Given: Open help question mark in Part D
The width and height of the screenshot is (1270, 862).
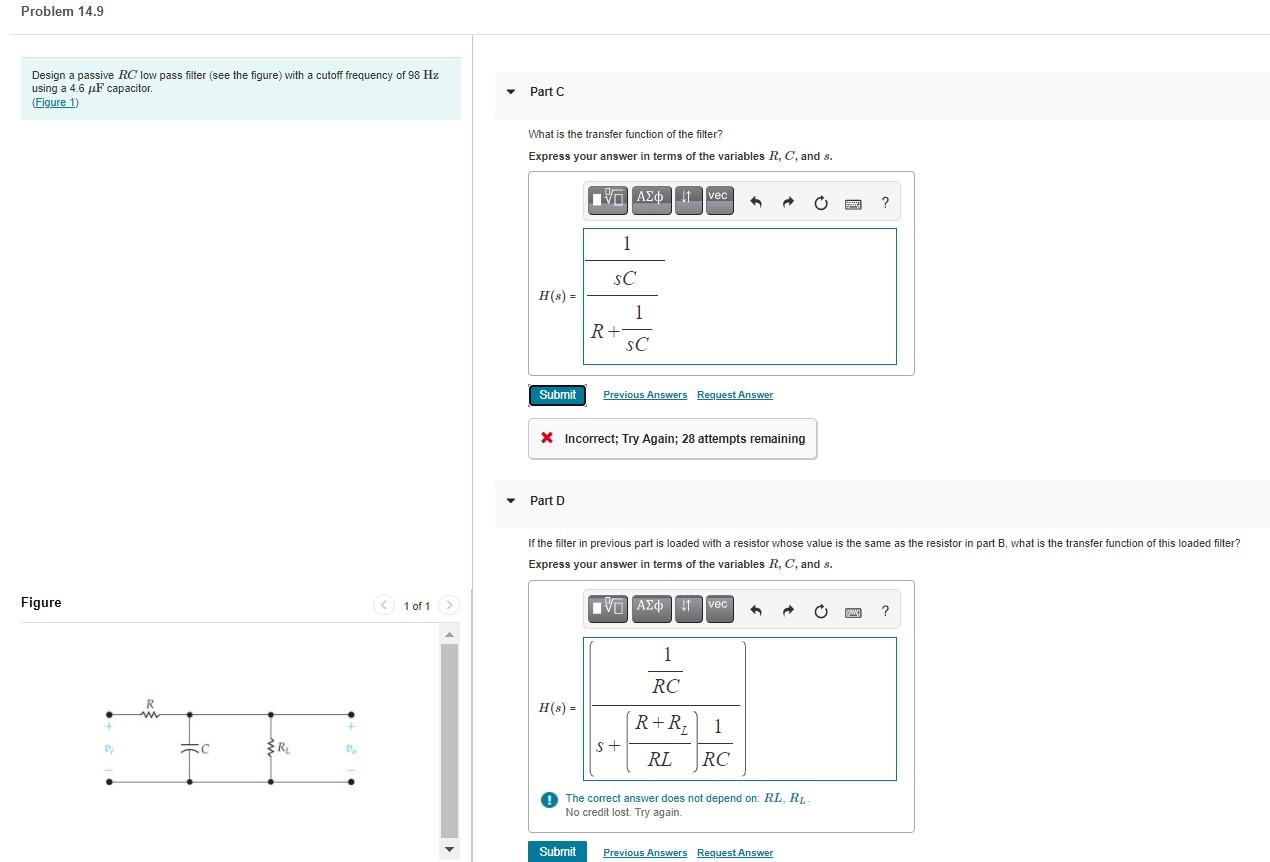Looking at the screenshot, I should (x=885, y=611).
